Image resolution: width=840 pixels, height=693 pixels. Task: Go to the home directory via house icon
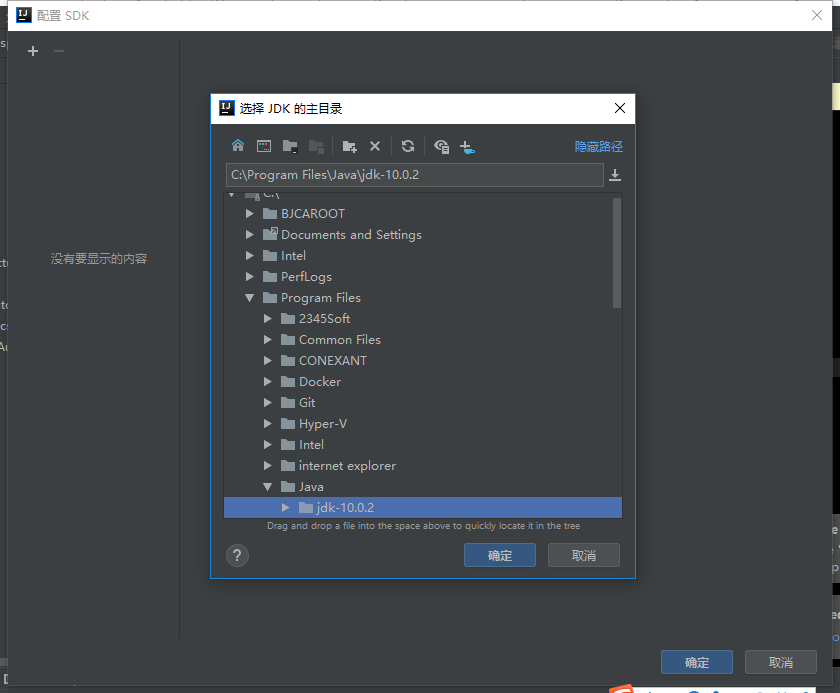[x=238, y=146]
